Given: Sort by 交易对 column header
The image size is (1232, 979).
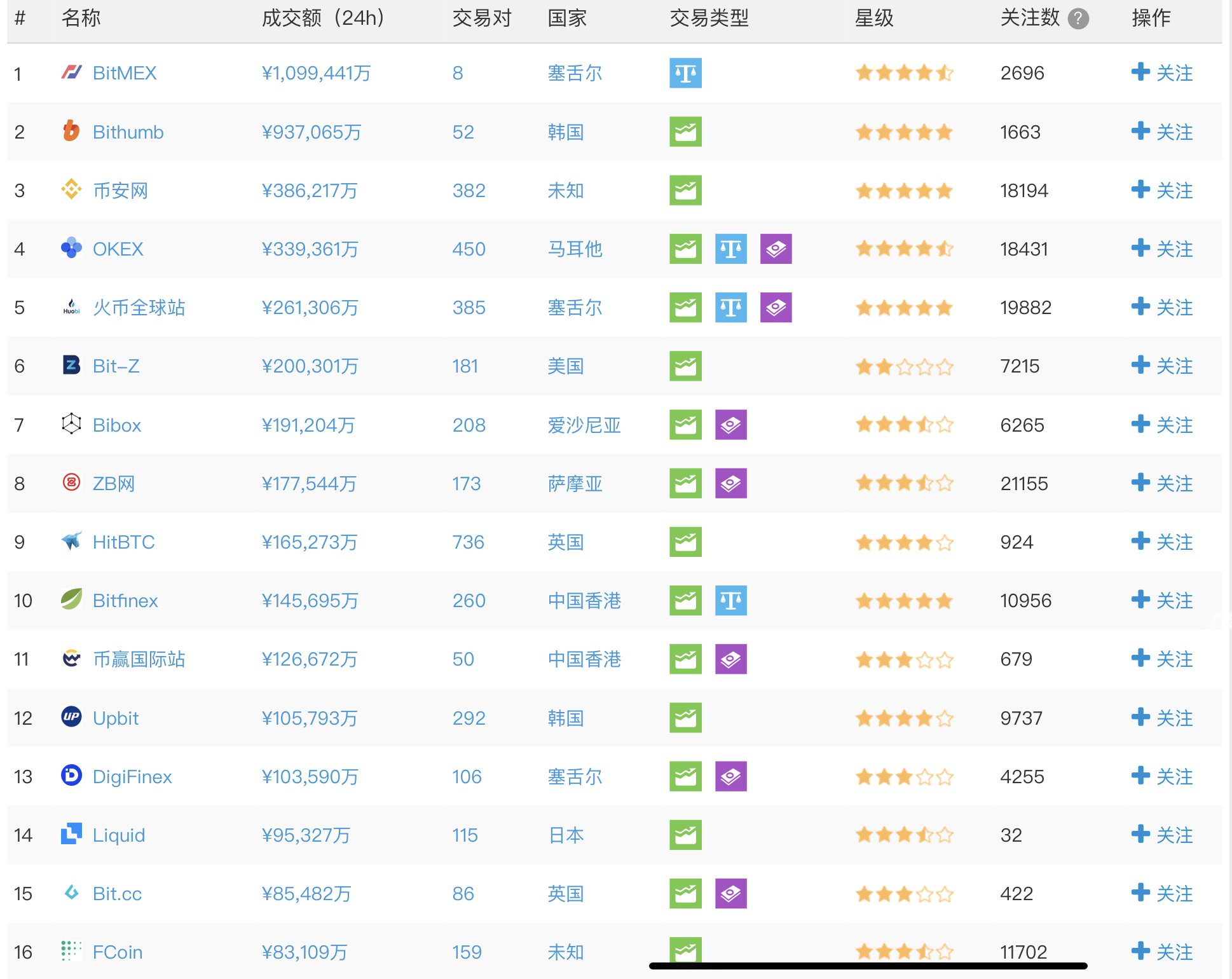Looking at the screenshot, I should pos(482,18).
